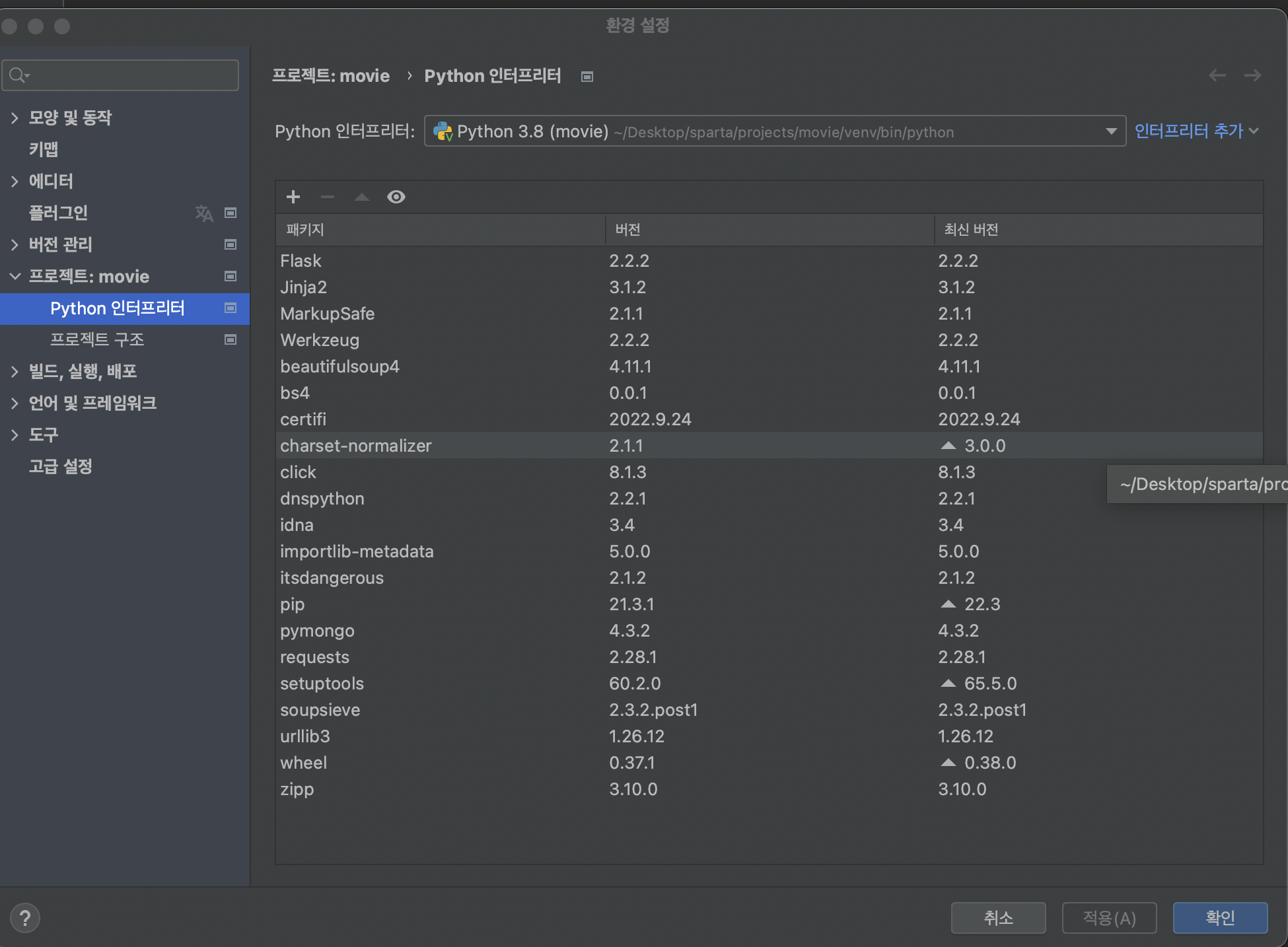
Task: Select the dnspython package row
Action: point(769,499)
